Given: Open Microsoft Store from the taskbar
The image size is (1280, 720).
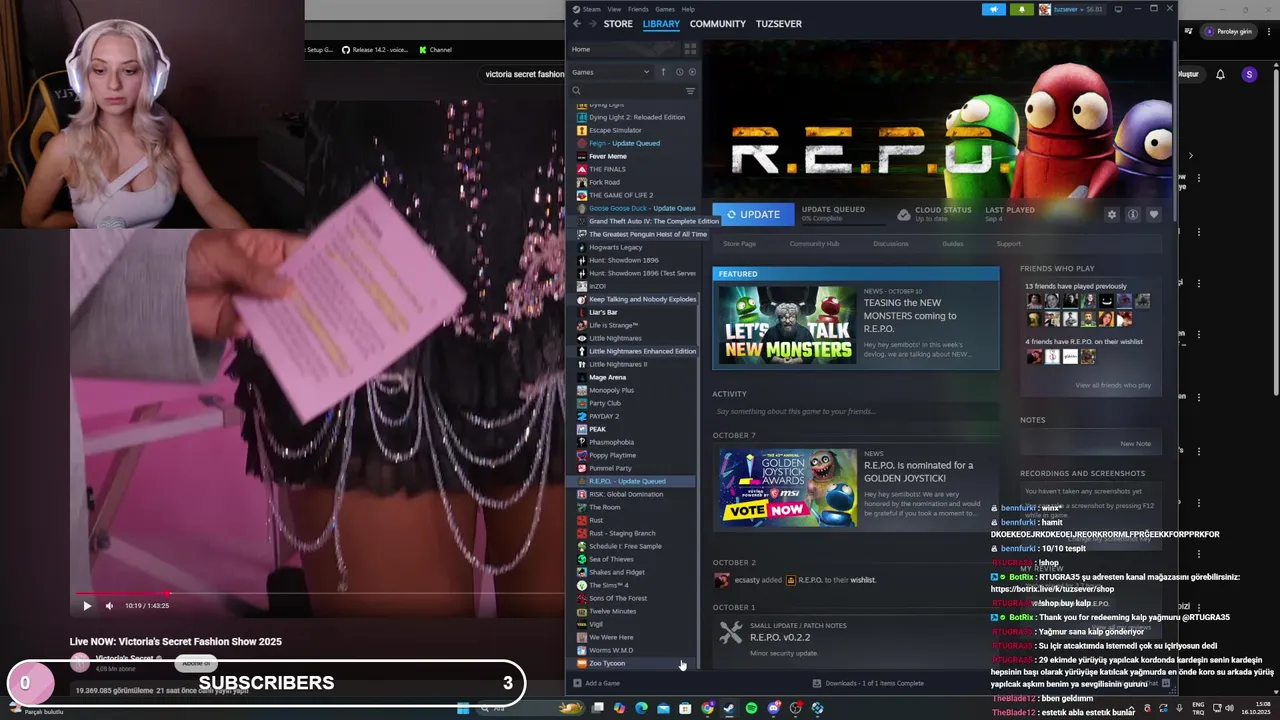Looking at the screenshot, I should (685, 708).
